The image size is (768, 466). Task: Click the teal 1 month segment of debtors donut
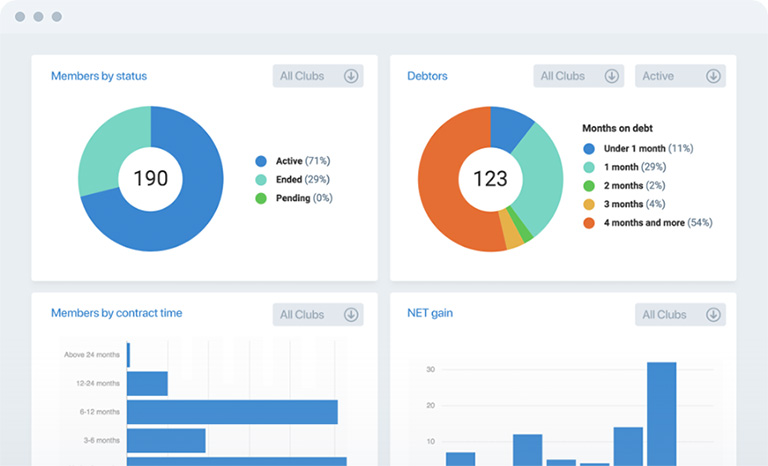click(541, 179)
